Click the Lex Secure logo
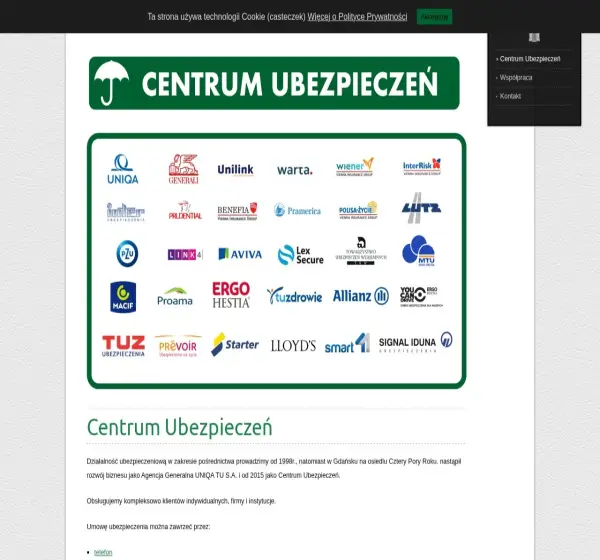Screen dimensions: 600x560 pos(301,255)
